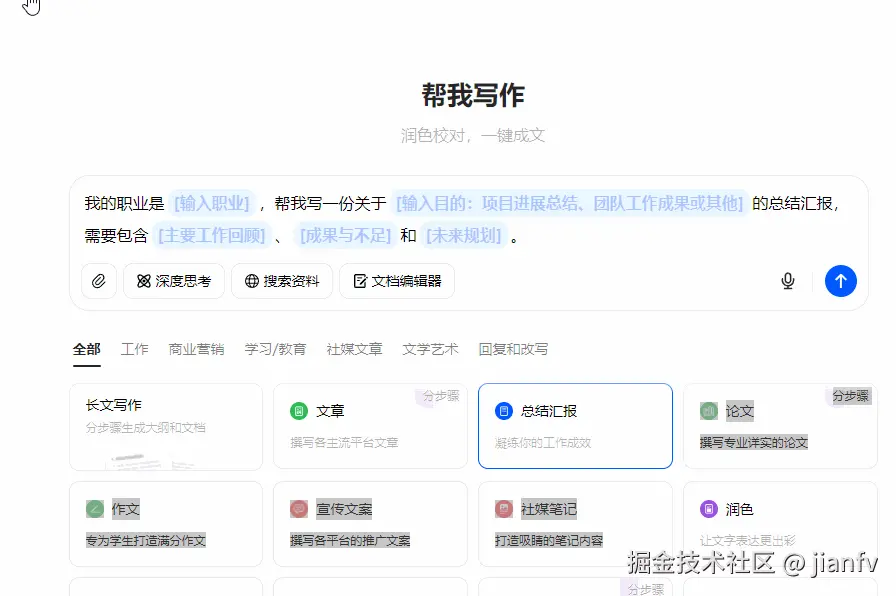896x596 pixels.
Task: Switch to the 商业营销 tab
Action: tap(197, 349)
